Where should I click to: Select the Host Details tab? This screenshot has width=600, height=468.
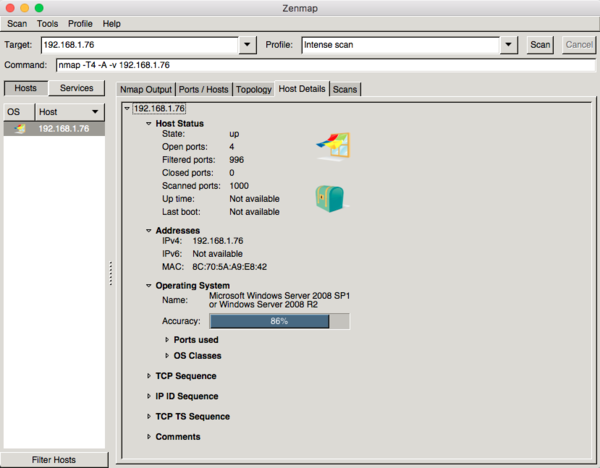pyautogui.click(x=302, y=89)
